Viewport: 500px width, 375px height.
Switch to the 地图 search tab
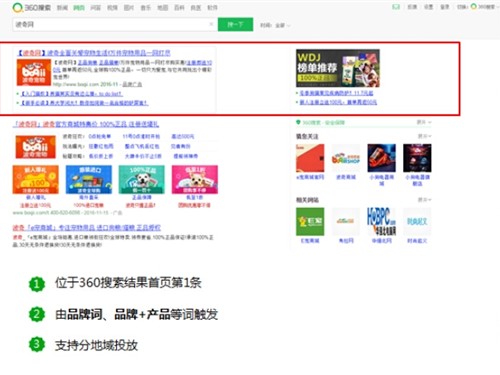click(x=162, y=8)
